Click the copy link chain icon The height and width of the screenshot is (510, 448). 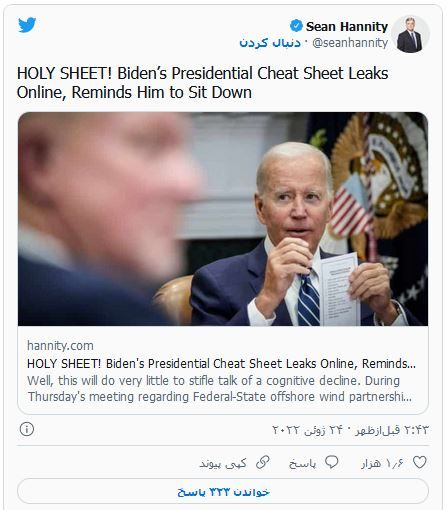(x=263, y=462)
